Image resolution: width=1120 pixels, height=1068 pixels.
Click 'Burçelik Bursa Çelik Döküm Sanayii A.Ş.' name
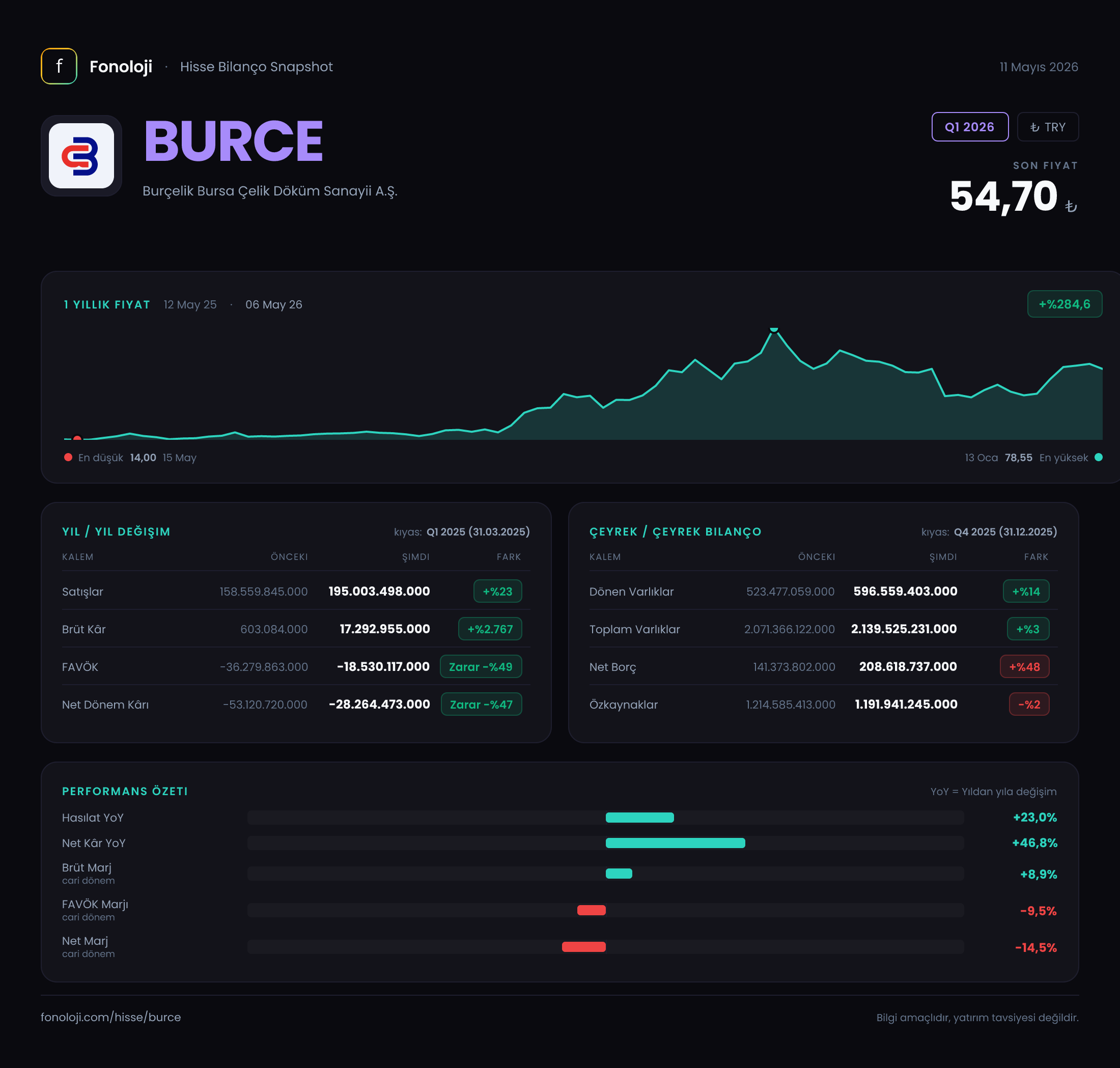click(x=270, y=191)
